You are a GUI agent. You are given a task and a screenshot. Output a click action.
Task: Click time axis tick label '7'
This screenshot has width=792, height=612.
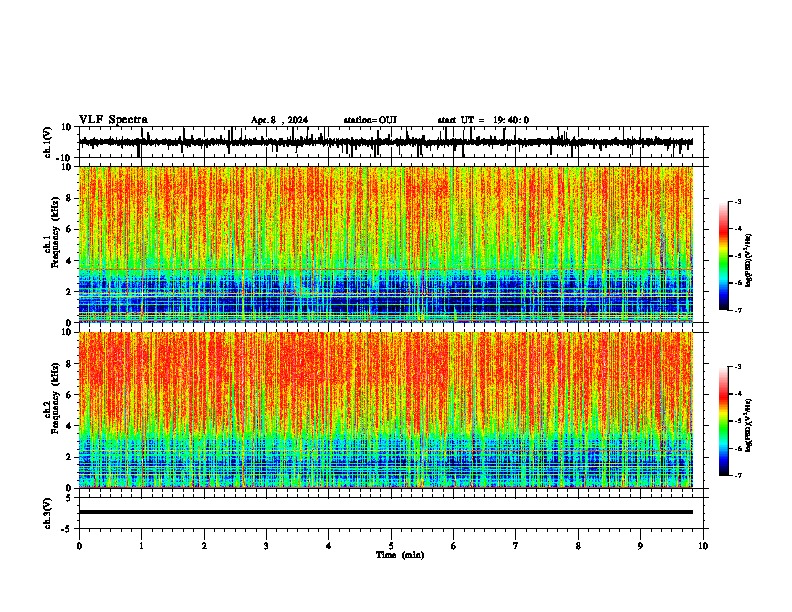516,546
